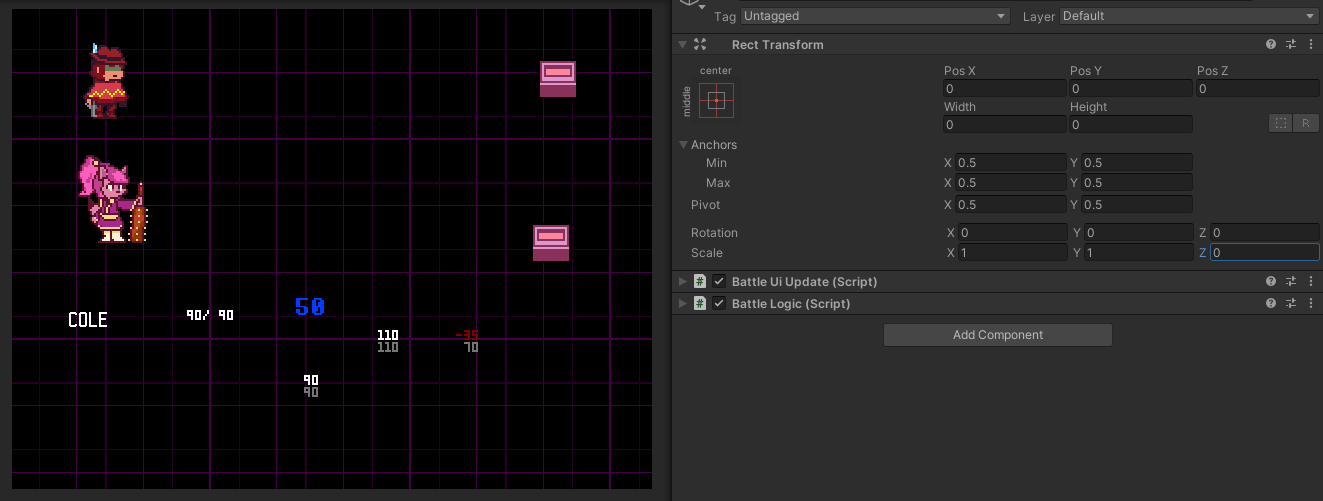Select the red-hat character sprite

pyautogui.click(x=106, y=81)
